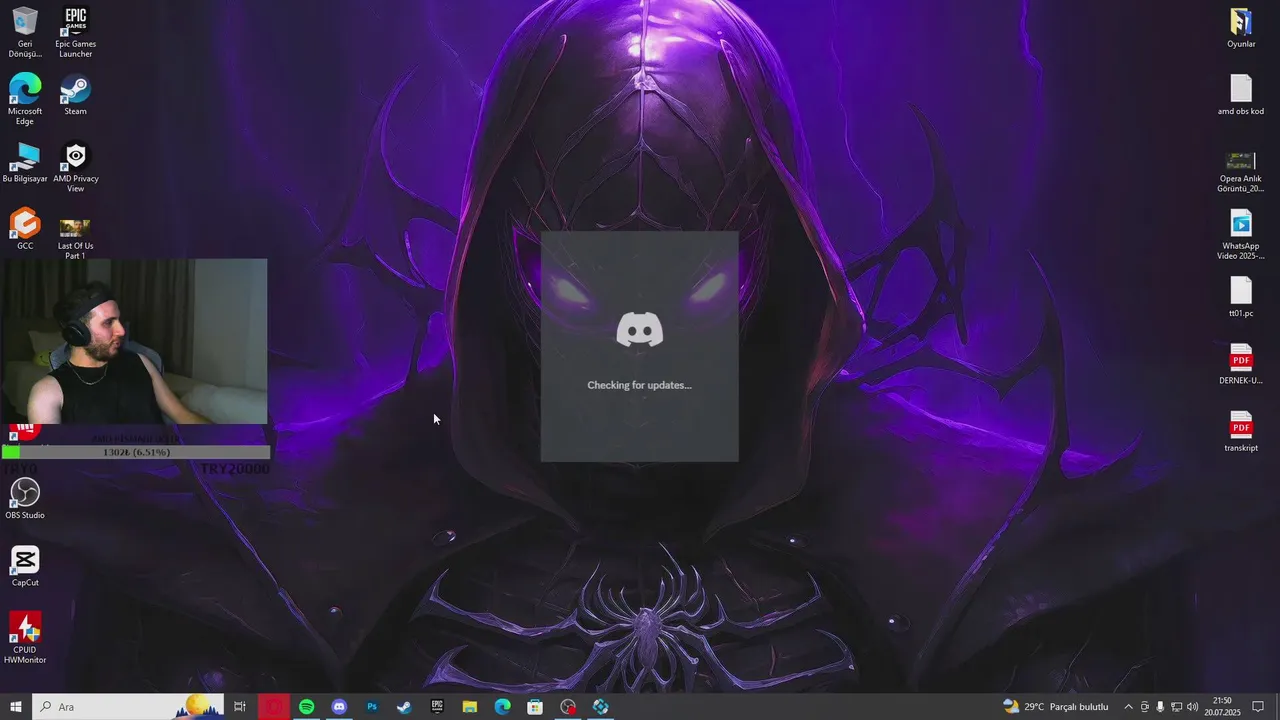Open the red Opera GX taskbar icon

coord(273,707)
